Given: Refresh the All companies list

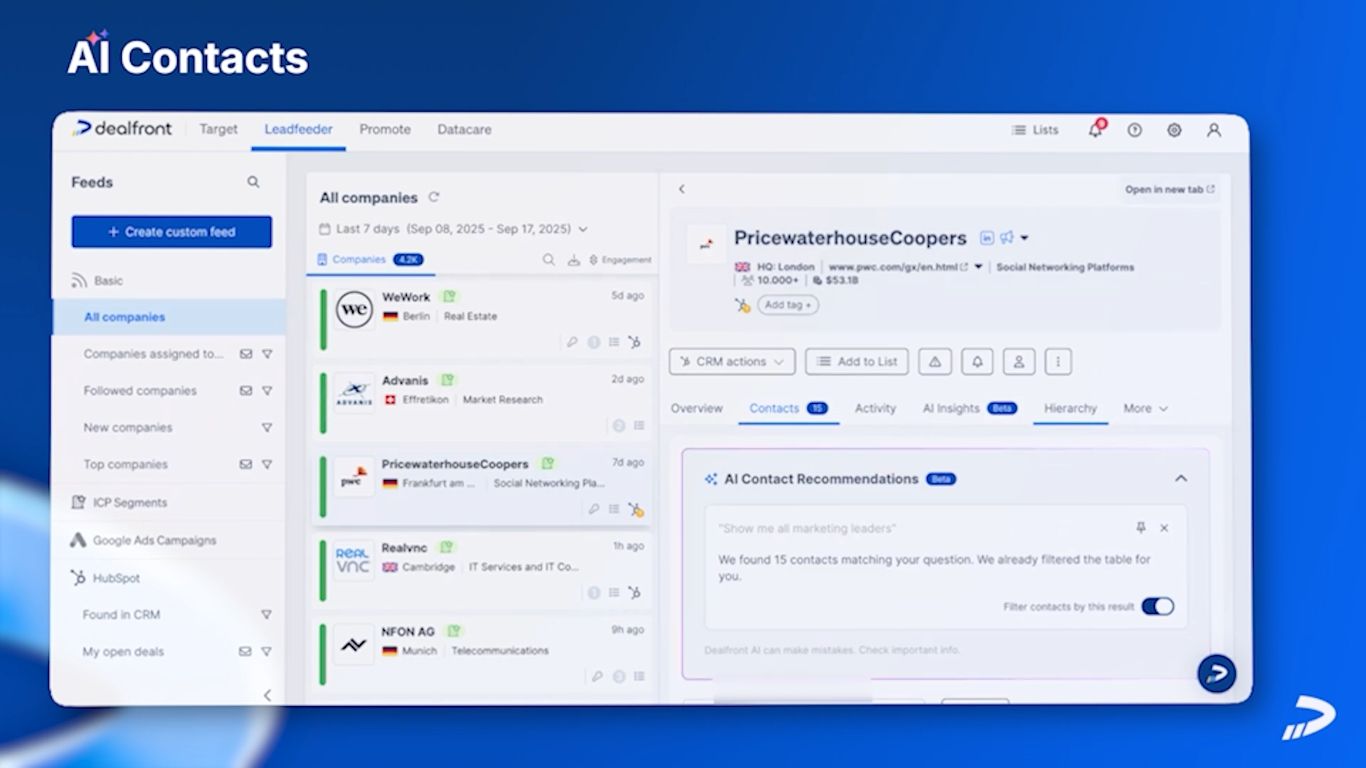Looking at the screenshot, I should (434, 197).
